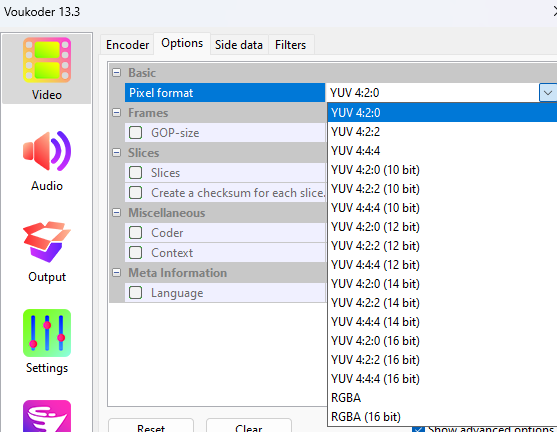Screen dimensions: 557x432
Task: Switch to the Side data tab
Action: [x=239, y=45]
